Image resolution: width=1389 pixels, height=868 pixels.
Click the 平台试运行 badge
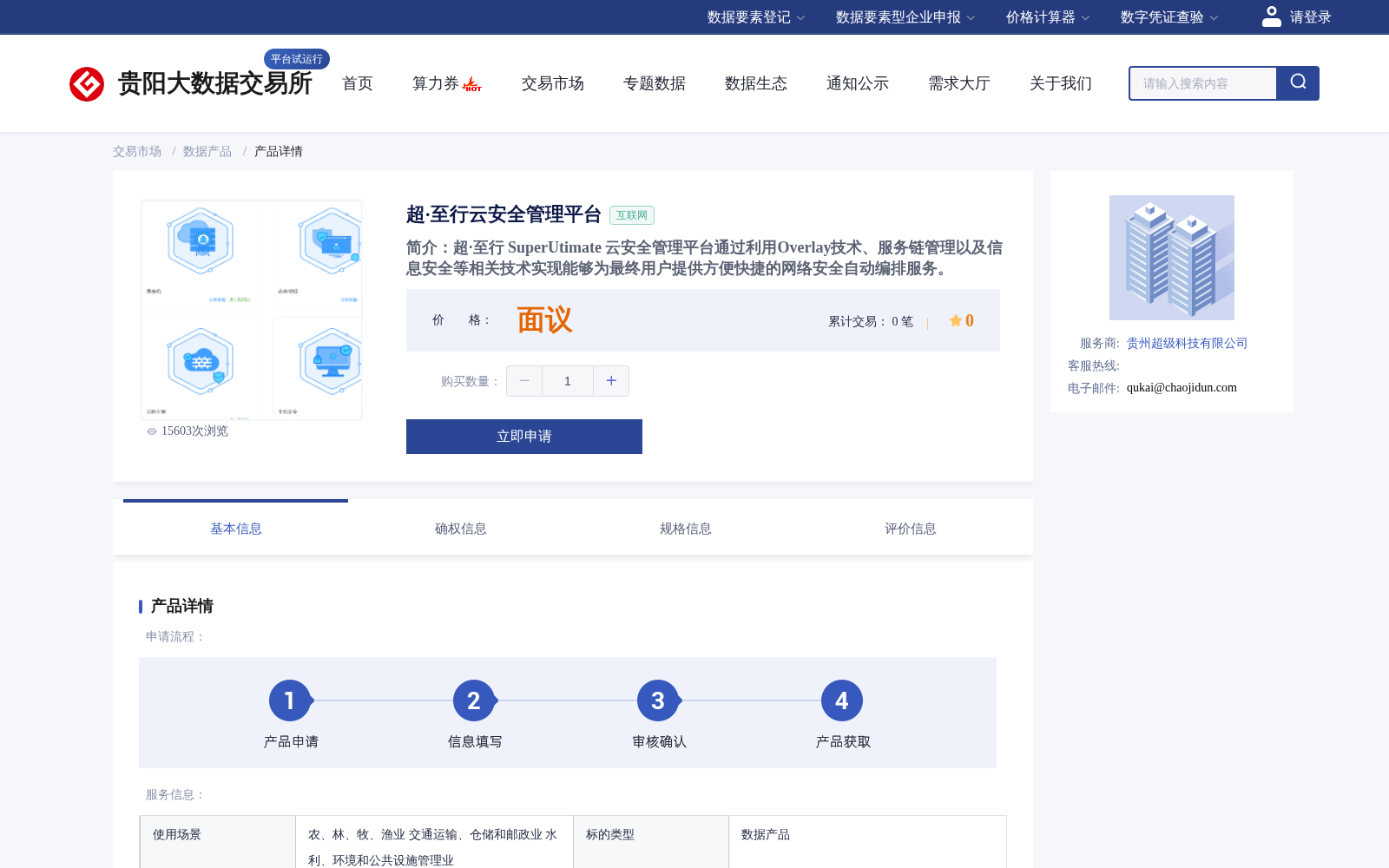[x=297, y=59]
